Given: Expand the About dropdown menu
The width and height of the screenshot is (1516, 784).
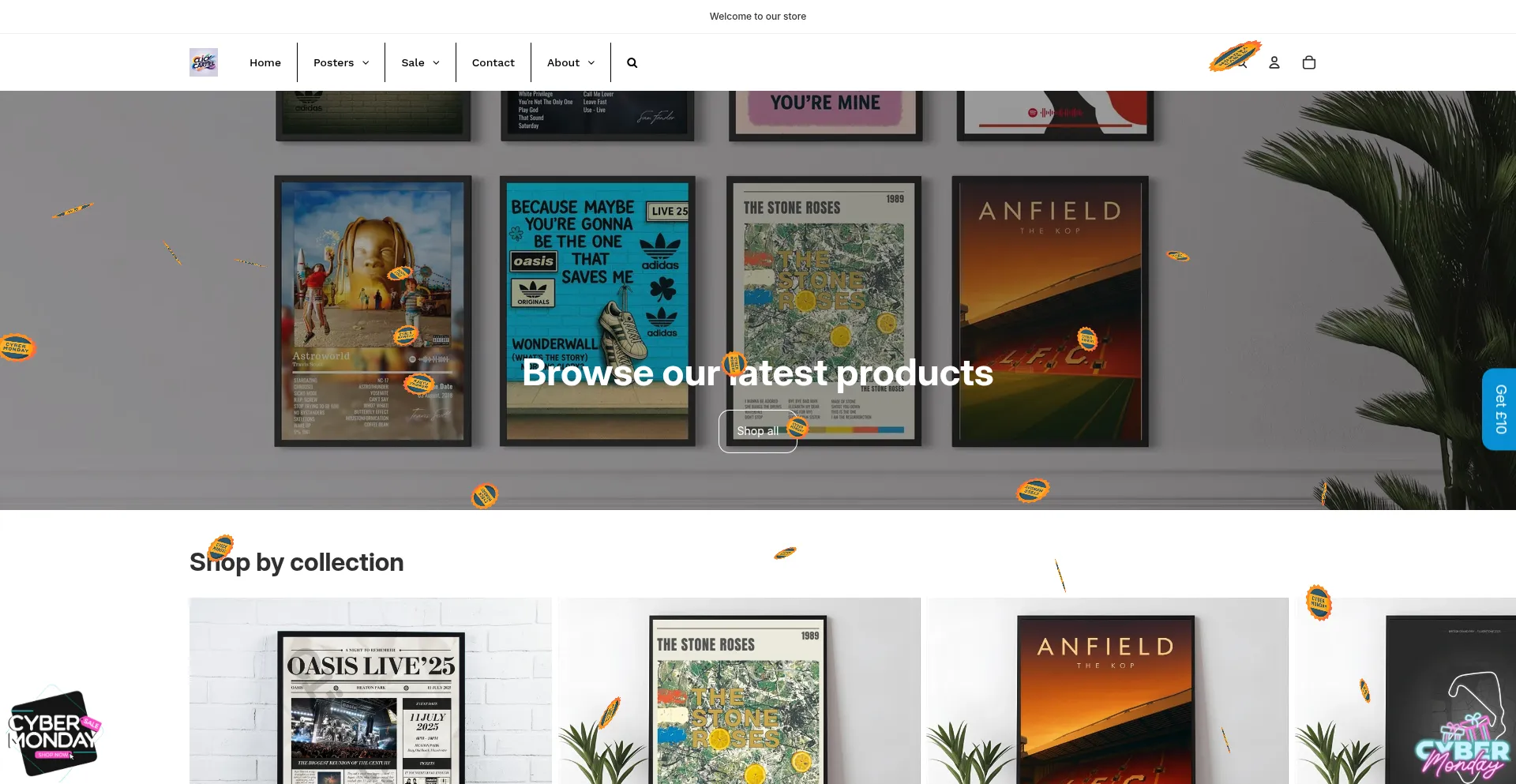Looking at the screenshot, I should coord(571,62).
